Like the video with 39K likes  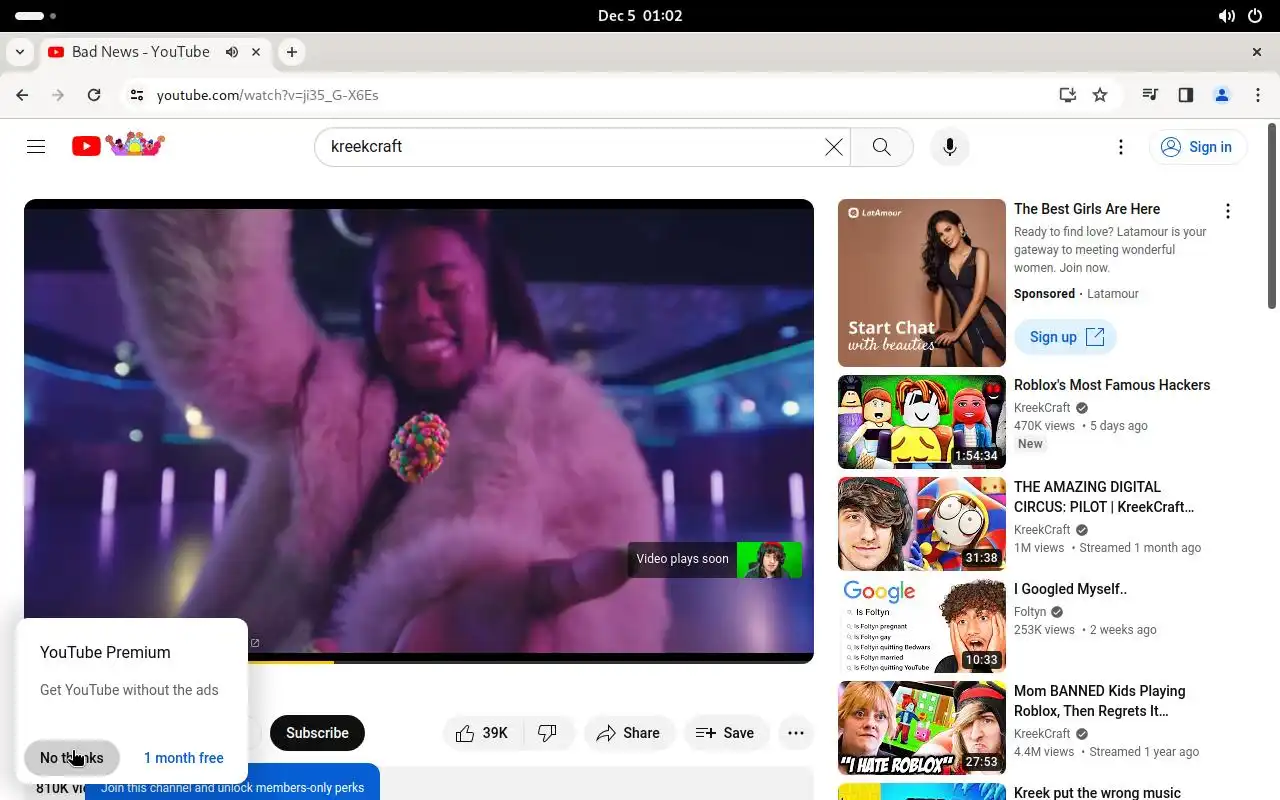pos(481,733)
